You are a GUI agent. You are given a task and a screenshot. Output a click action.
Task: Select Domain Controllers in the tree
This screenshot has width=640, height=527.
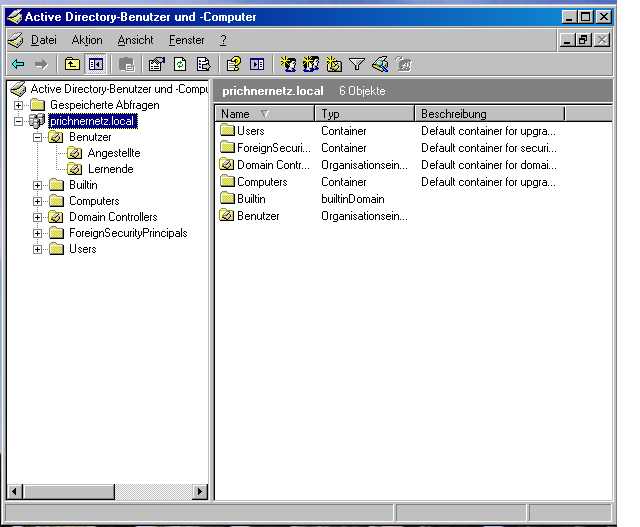pyautogui.click(x=113, y=217)
